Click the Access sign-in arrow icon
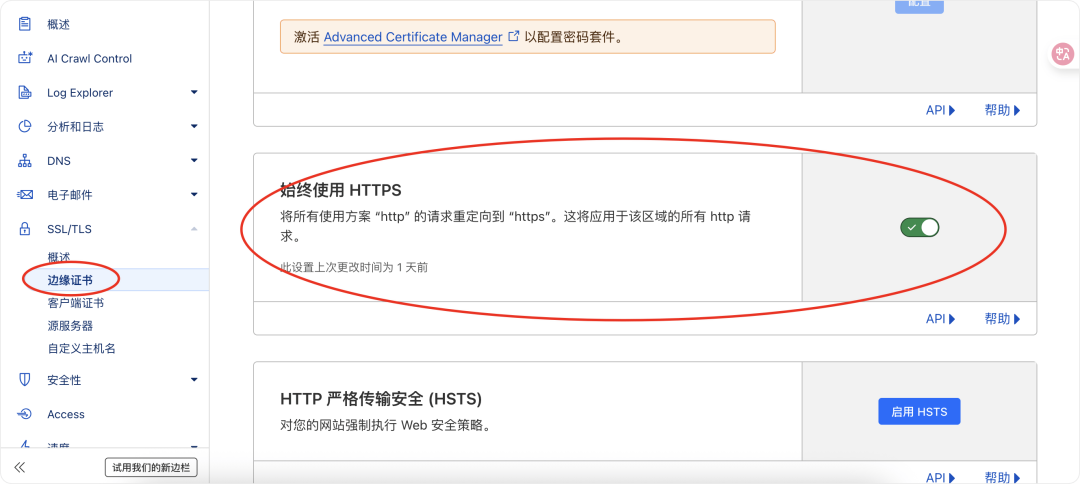Viewport: 1080px width, 484px height. 25,414
